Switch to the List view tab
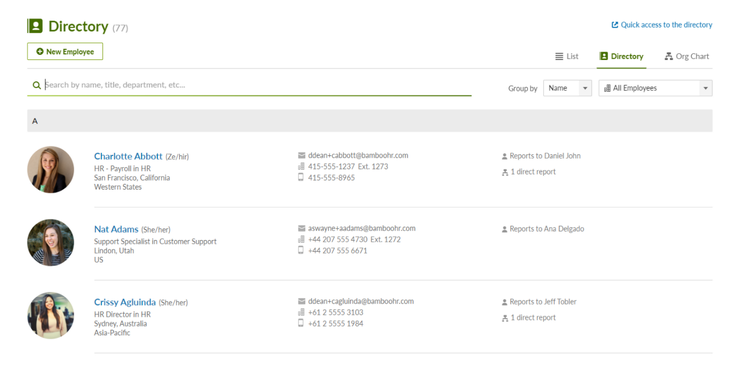750x378 pixels. 567,56
